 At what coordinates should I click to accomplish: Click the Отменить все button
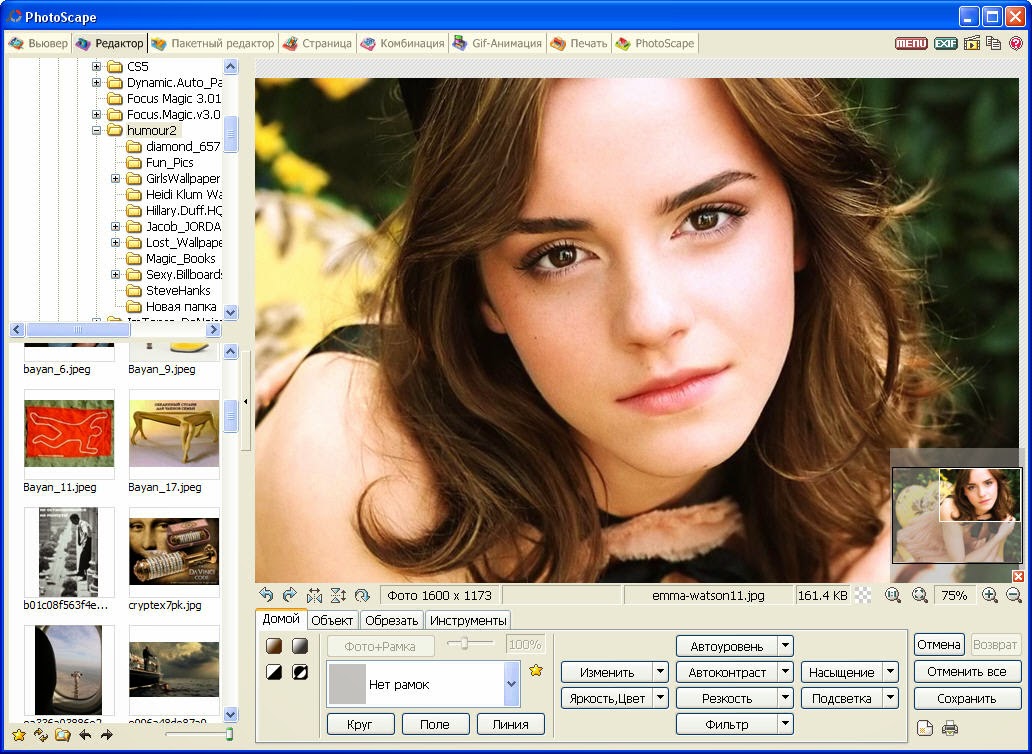(967, 672)
